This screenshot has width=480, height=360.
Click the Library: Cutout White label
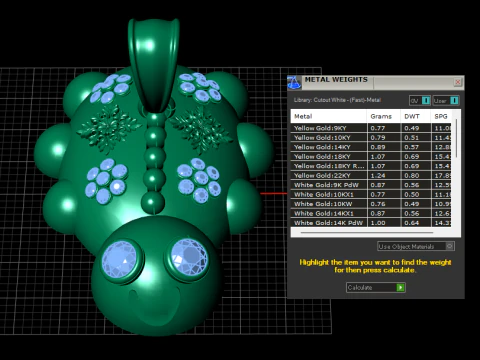coord(337,100)
